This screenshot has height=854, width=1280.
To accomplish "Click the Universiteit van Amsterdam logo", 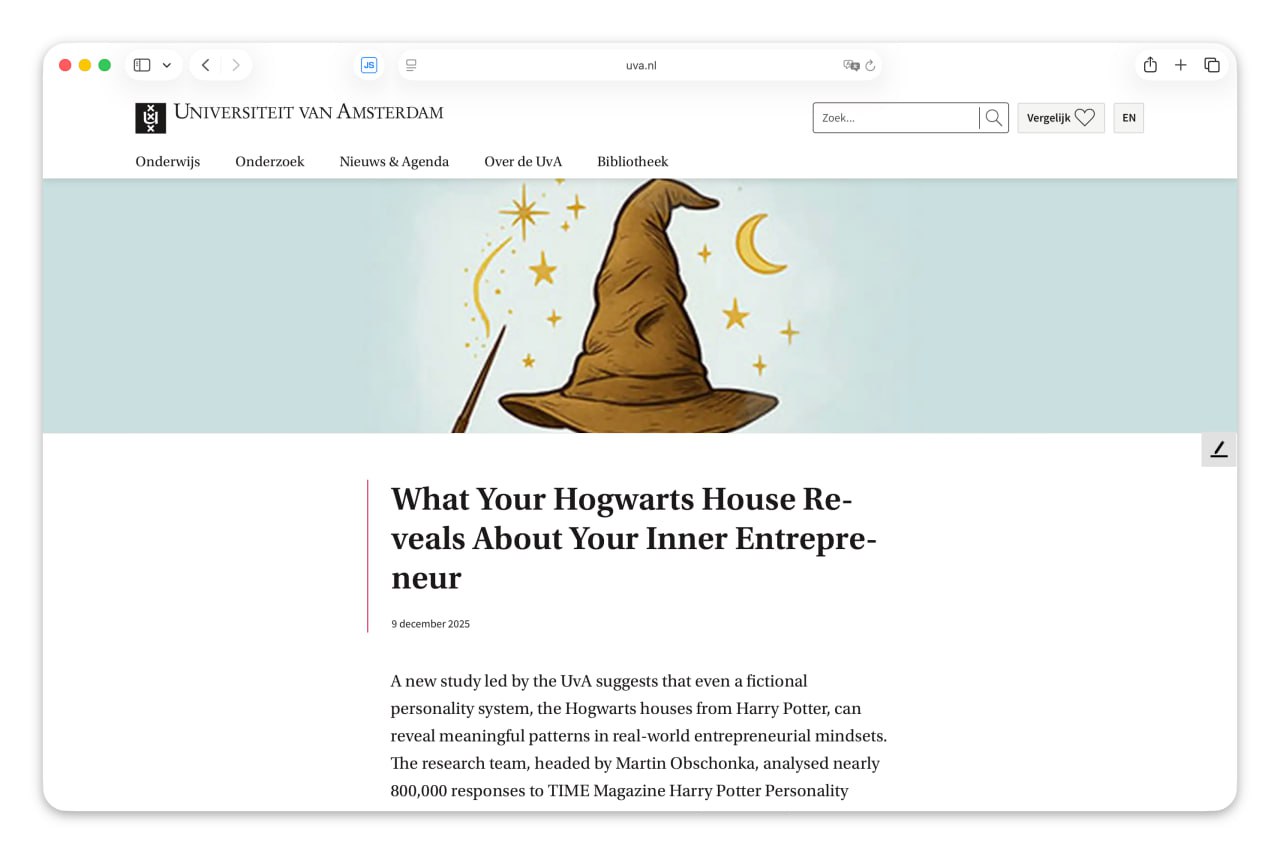I will (x=289, y=116).
